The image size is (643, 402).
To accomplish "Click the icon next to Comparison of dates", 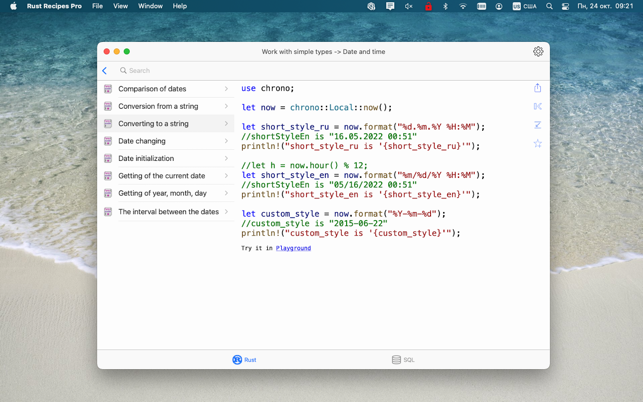I will coord(108,89).
